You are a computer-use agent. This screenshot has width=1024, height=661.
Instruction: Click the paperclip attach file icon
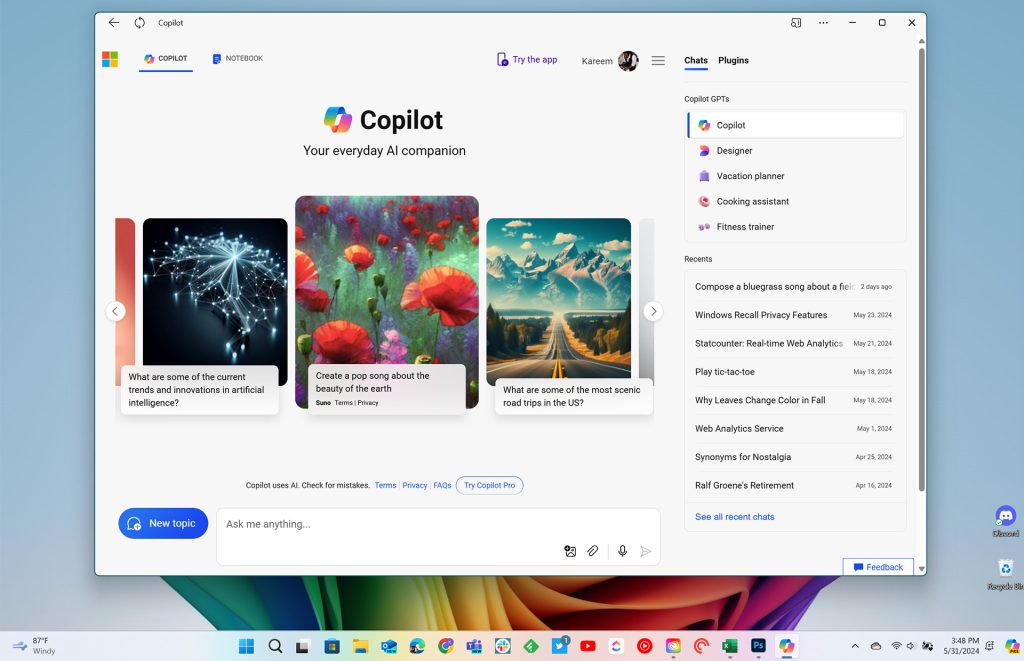(592, 551)
